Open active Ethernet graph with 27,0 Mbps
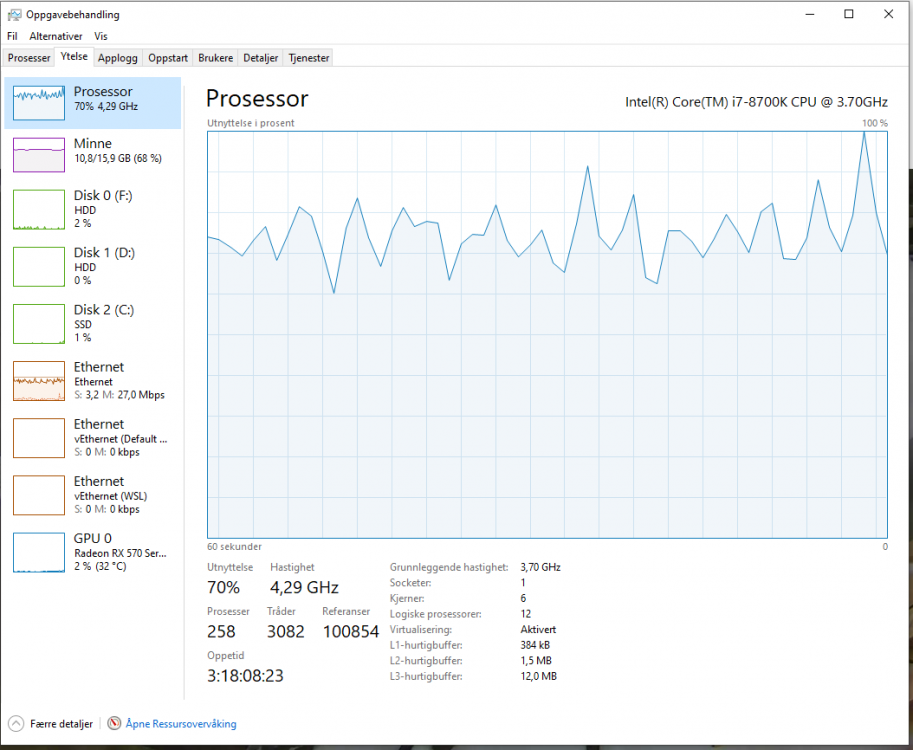The width and height of the screenshot is (913, 750). click(x=39, y=381)
